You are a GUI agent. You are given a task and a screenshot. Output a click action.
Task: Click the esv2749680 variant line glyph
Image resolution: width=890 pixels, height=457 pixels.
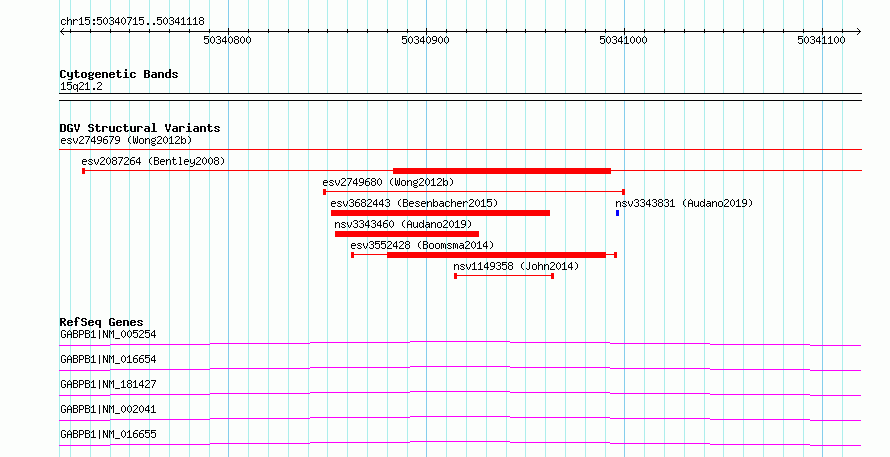474,192
